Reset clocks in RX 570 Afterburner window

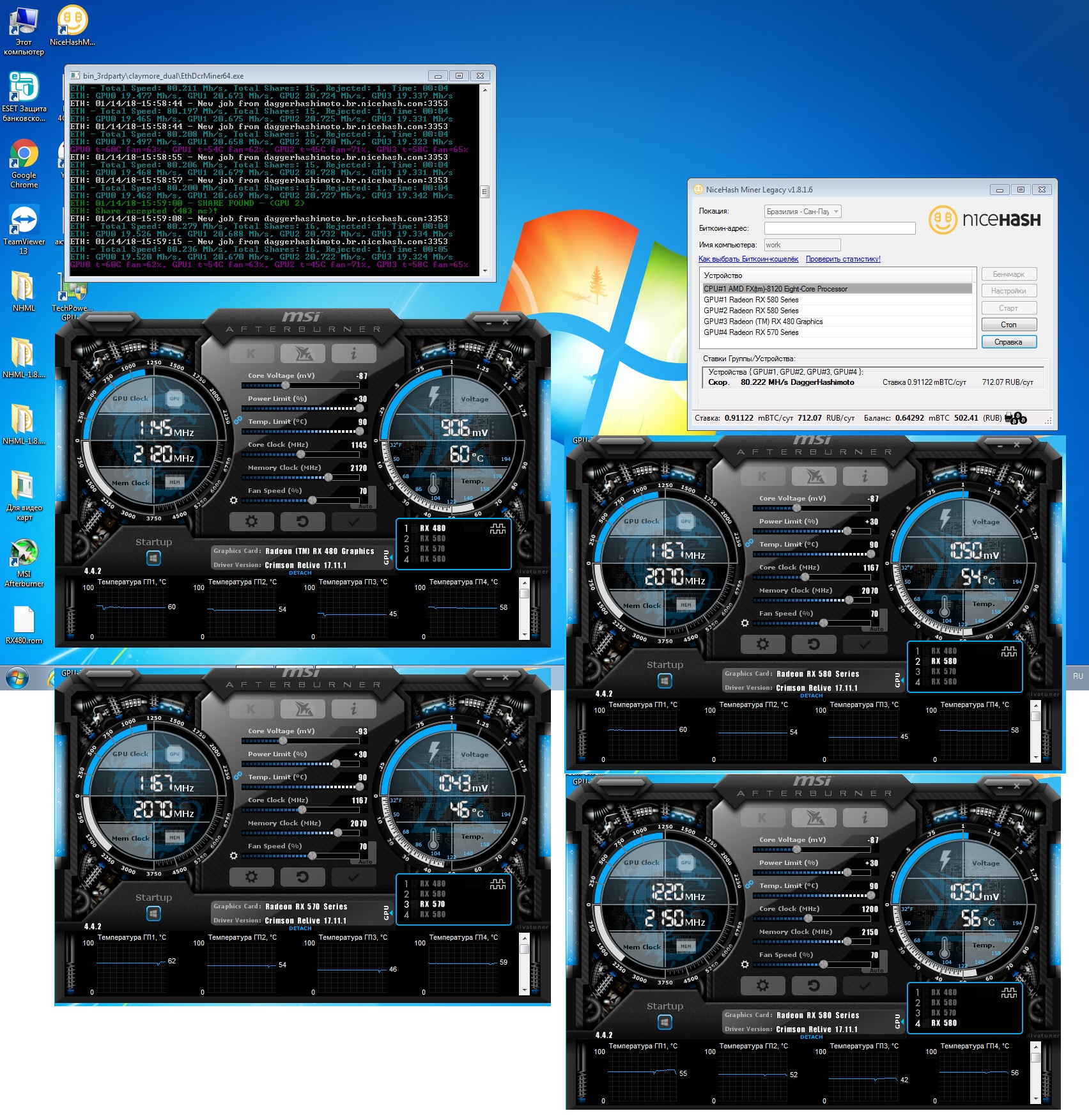[302, 877]
